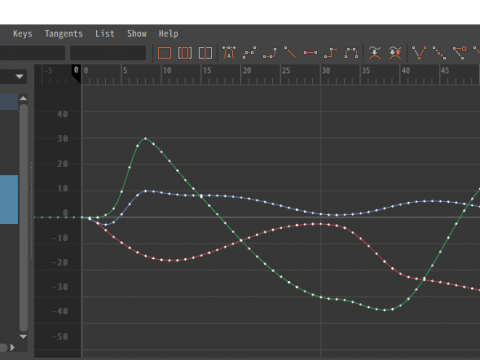Open the Show menu

137,34
